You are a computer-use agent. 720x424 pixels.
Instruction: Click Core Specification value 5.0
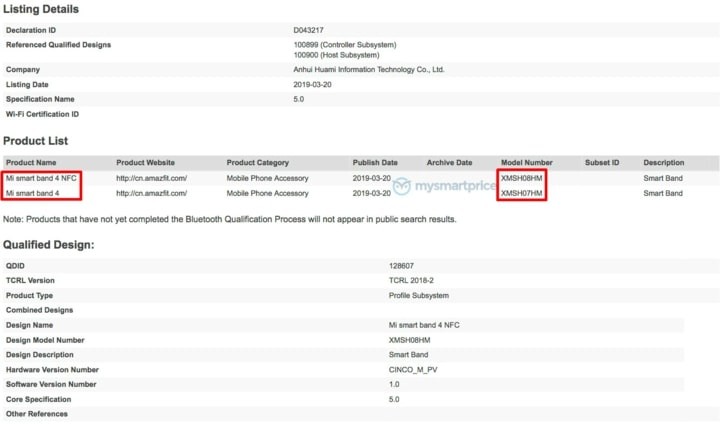tap(394, 400)
